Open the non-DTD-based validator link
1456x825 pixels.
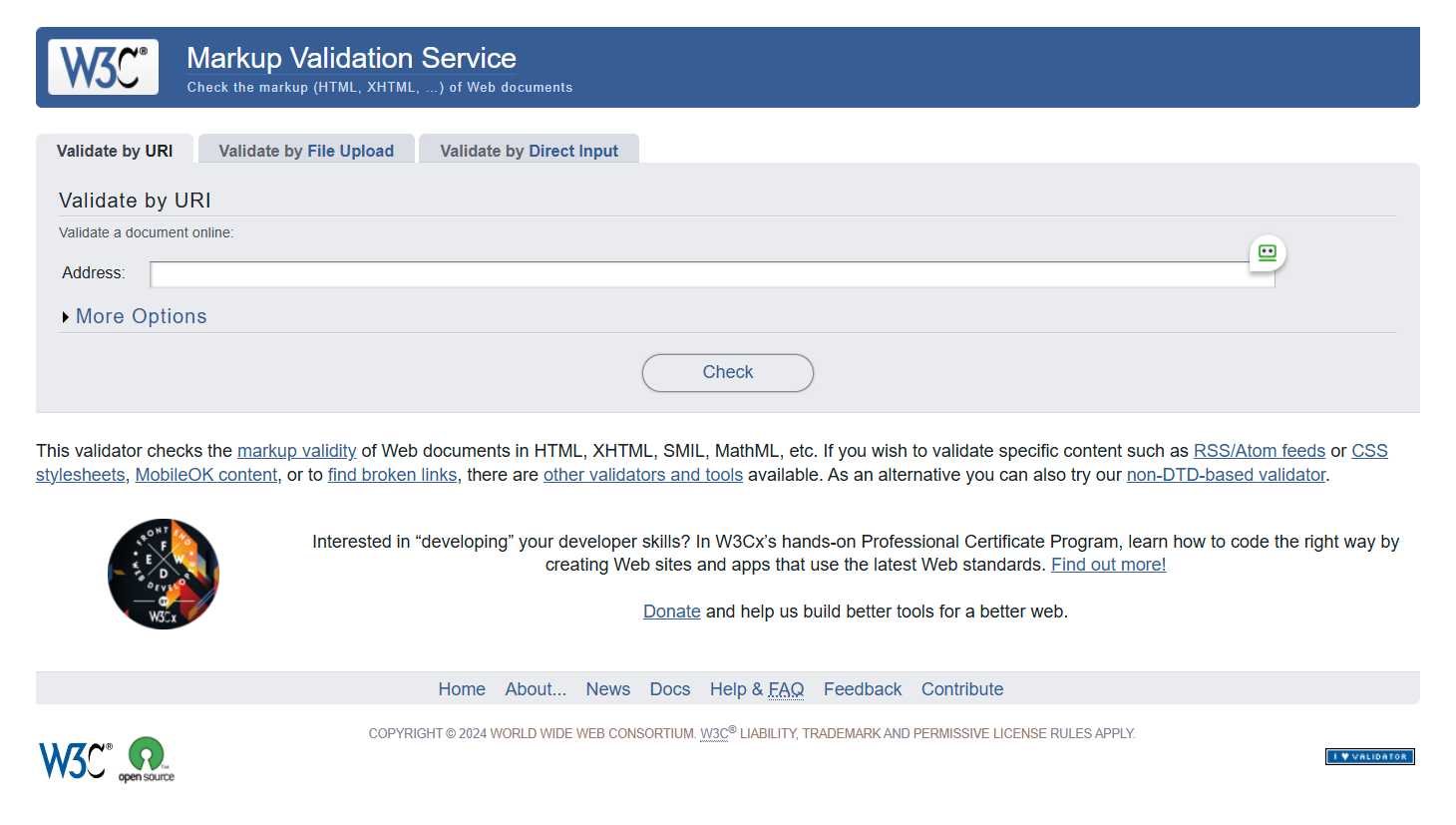pyautogui.click(x=1226, y=475)
